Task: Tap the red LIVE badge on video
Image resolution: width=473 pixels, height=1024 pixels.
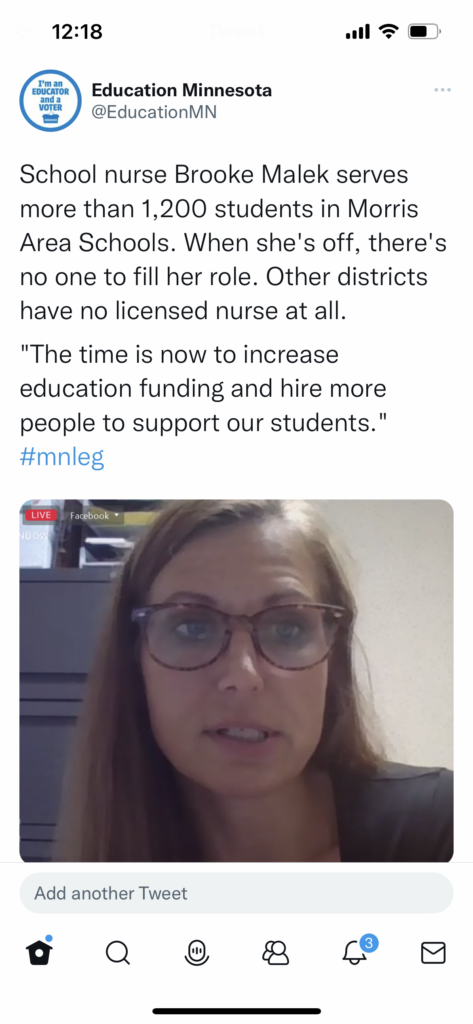Action: pyautogui.click(x=41, y=515)
